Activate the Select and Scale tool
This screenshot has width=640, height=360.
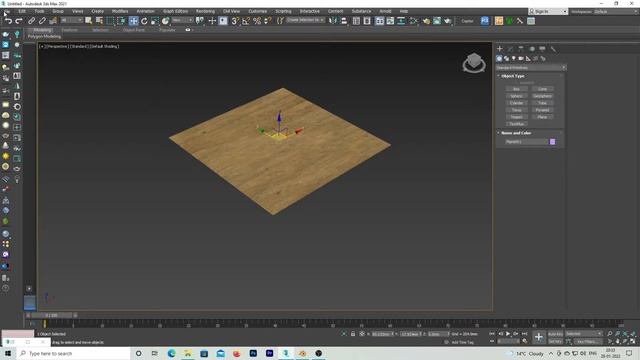pyautogui.click(x=155, y=21)
